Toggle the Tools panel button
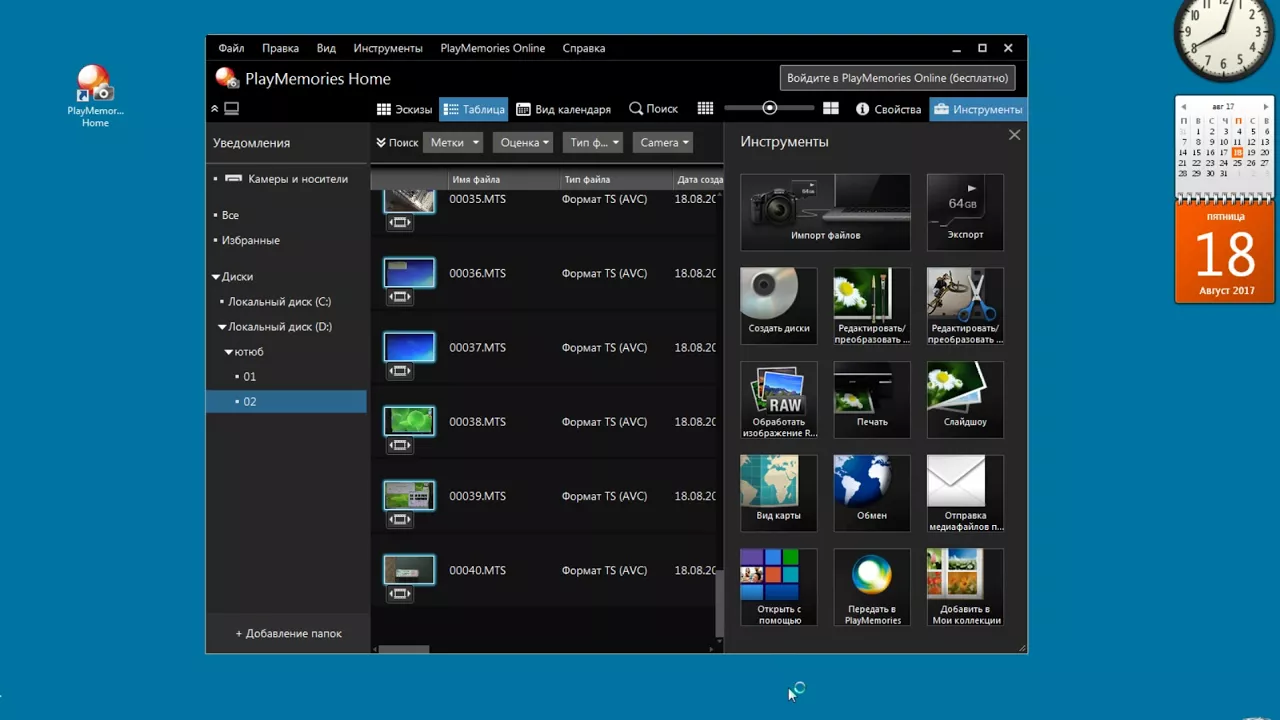Image resolution: width=1280 pixels, height=720 pixels. [x=978, y=109]
